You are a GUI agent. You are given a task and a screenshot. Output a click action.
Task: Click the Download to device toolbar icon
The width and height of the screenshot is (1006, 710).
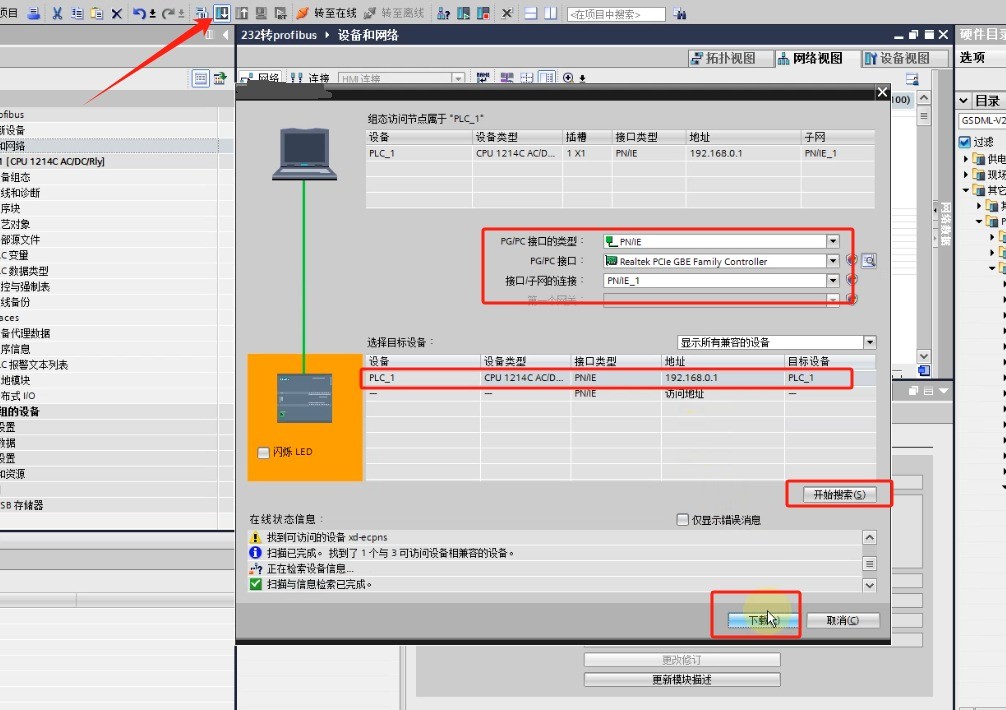pos(222,13)
